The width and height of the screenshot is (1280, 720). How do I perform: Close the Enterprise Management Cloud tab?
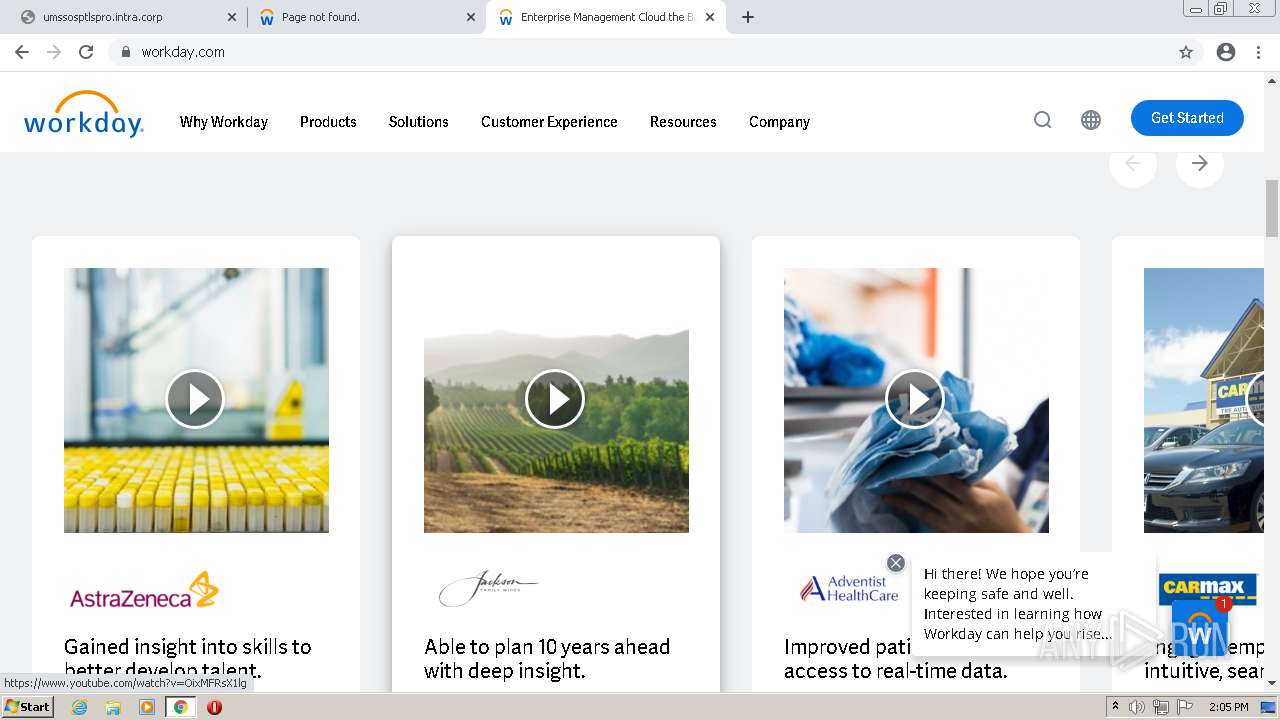tap(709, 17)
